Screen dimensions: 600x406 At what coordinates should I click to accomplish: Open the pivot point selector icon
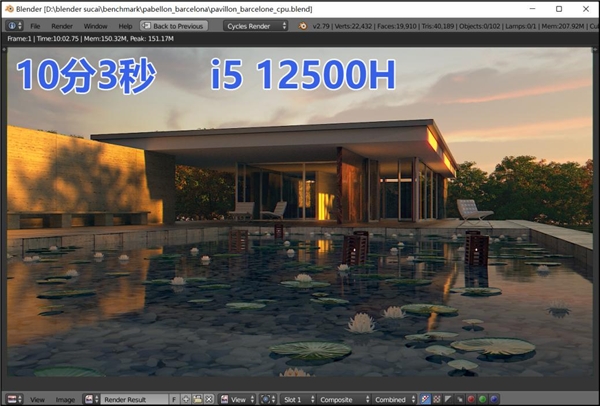point(267,399)
